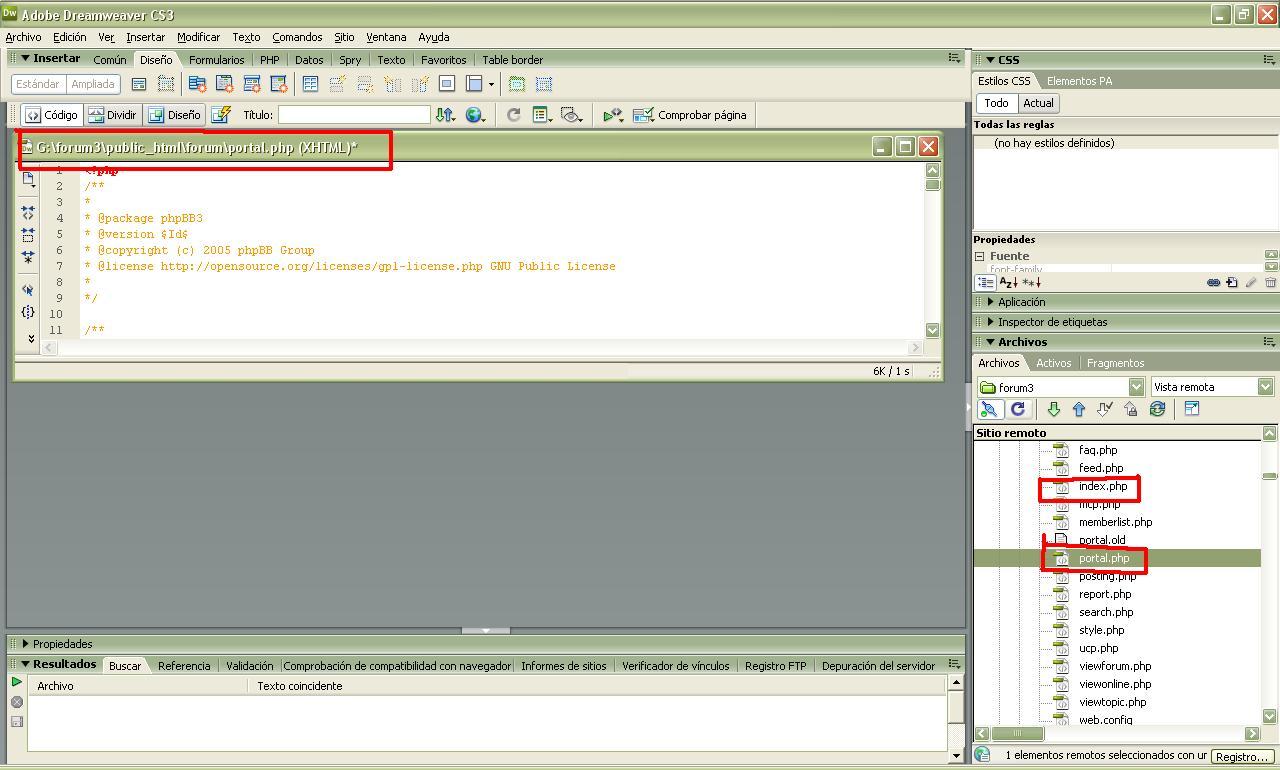Select Todo mode in CSS panel
1280x770 pixels.
[996, 103]
